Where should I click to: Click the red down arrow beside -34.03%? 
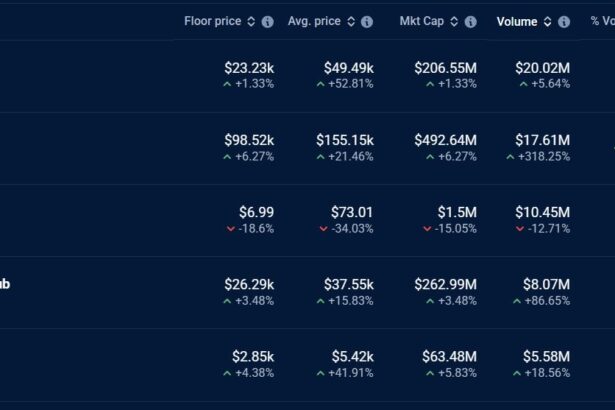pyautogui.click(x=323, y=229)
